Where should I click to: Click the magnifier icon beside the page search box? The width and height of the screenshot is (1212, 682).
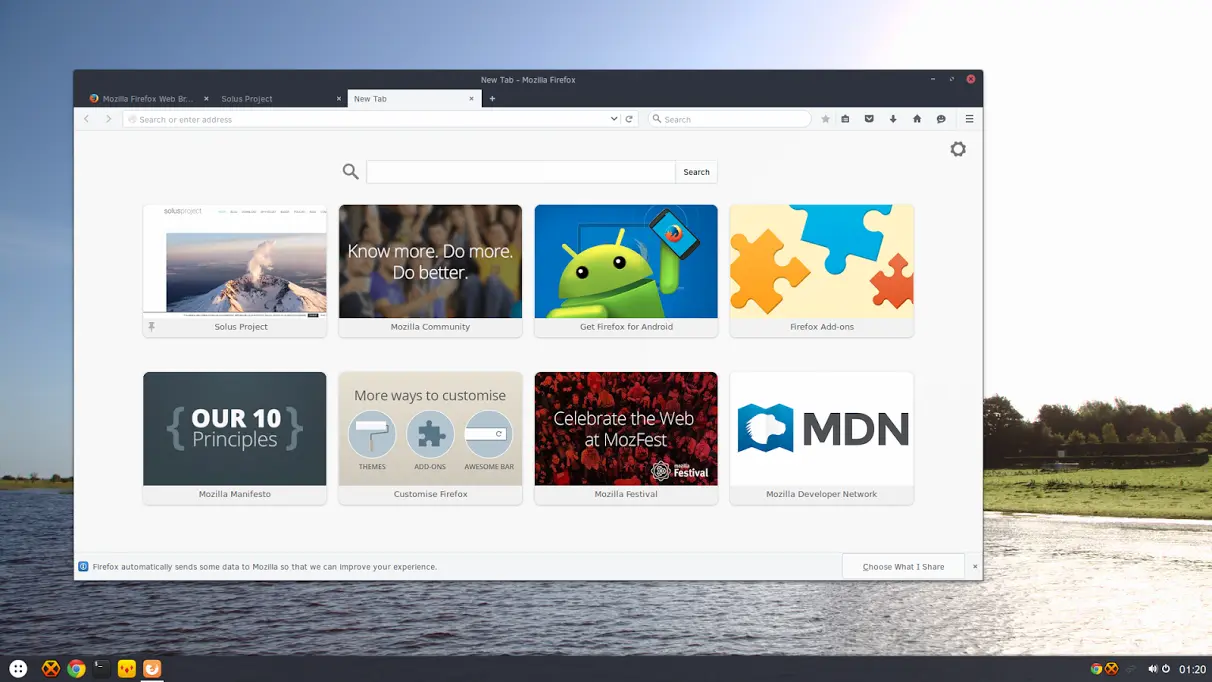[x=350, y=172]
